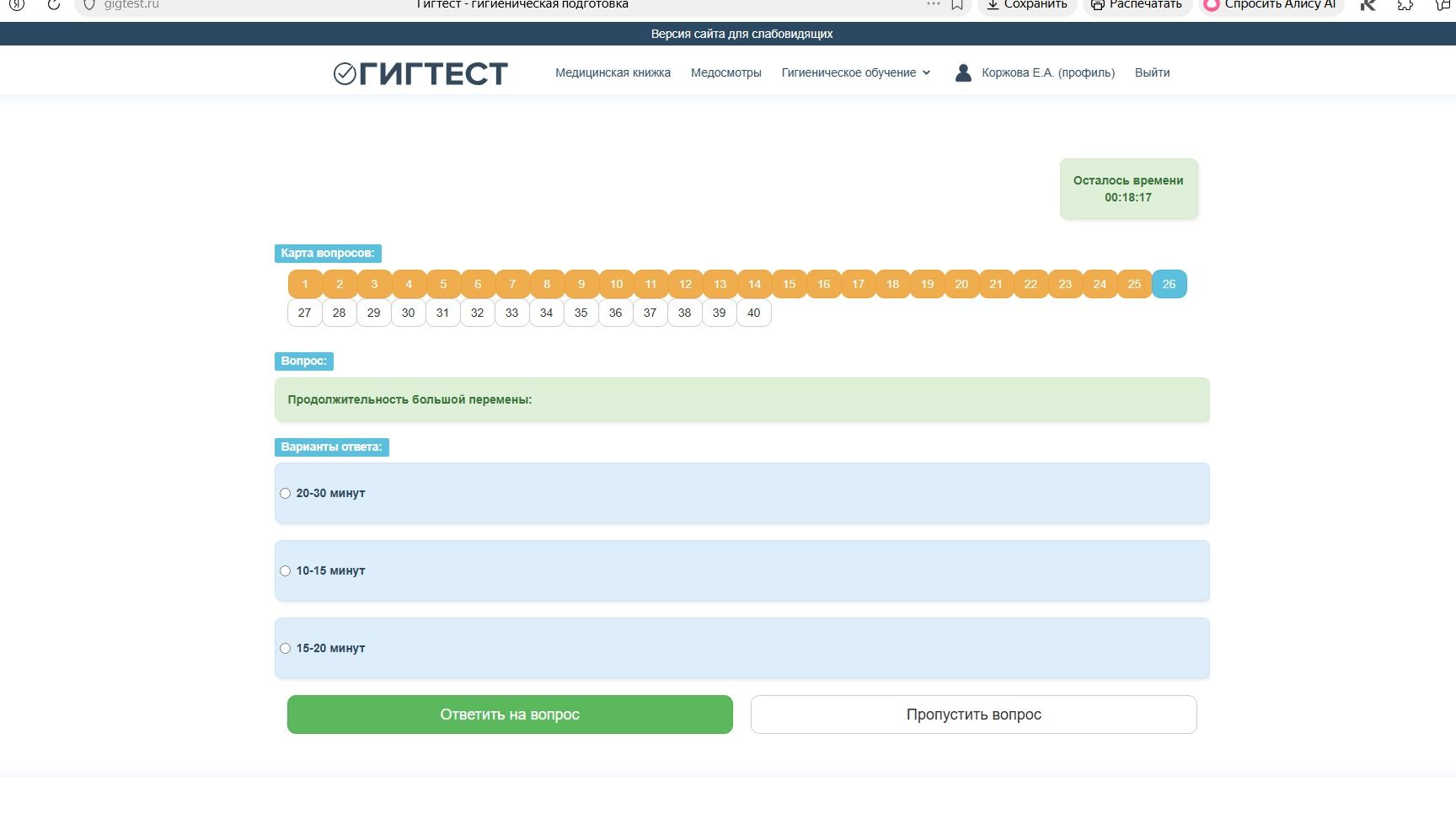Expand the Гигиеническое обучение dropdown menu
The image size is (1456, 819).
[855, 72]
